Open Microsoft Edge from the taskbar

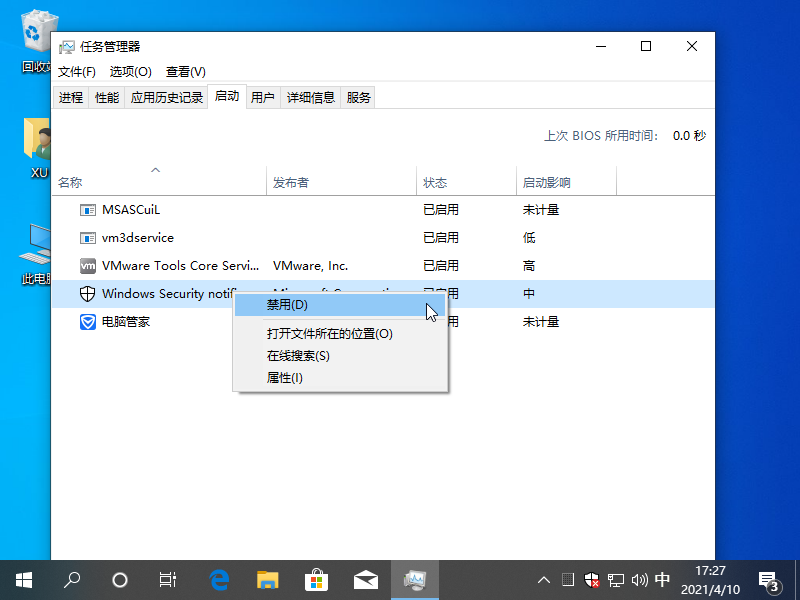(219, 579)
